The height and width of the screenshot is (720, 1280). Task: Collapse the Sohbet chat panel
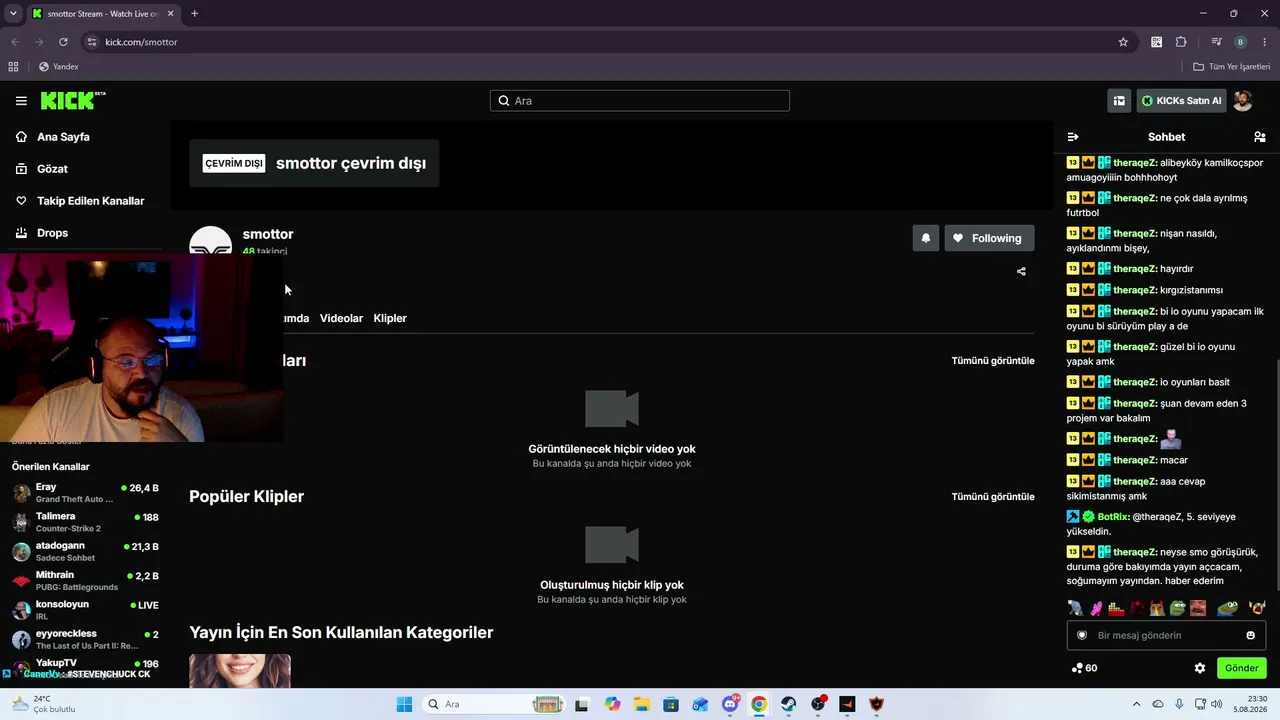[x=1073, y=137]
